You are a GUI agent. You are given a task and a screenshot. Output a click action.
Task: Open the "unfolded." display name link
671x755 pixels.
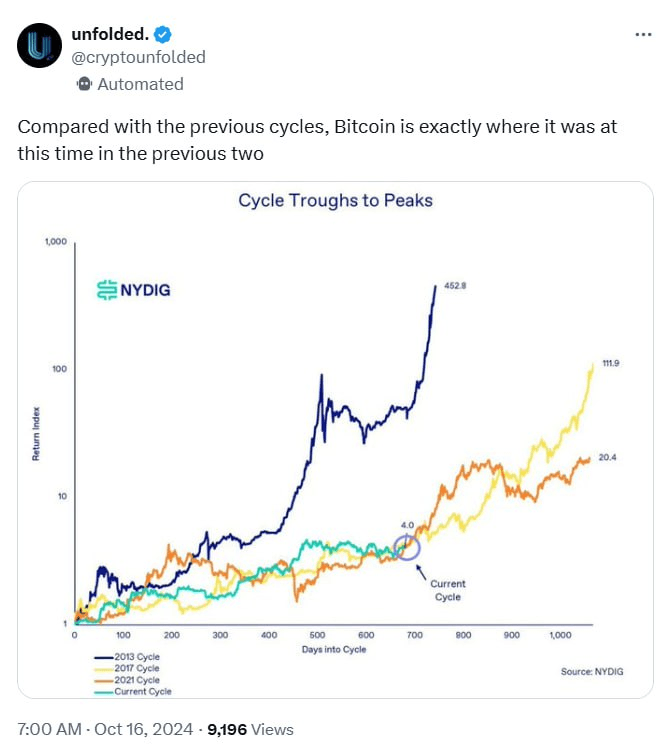pyautogui.click(x=110, y=35)
